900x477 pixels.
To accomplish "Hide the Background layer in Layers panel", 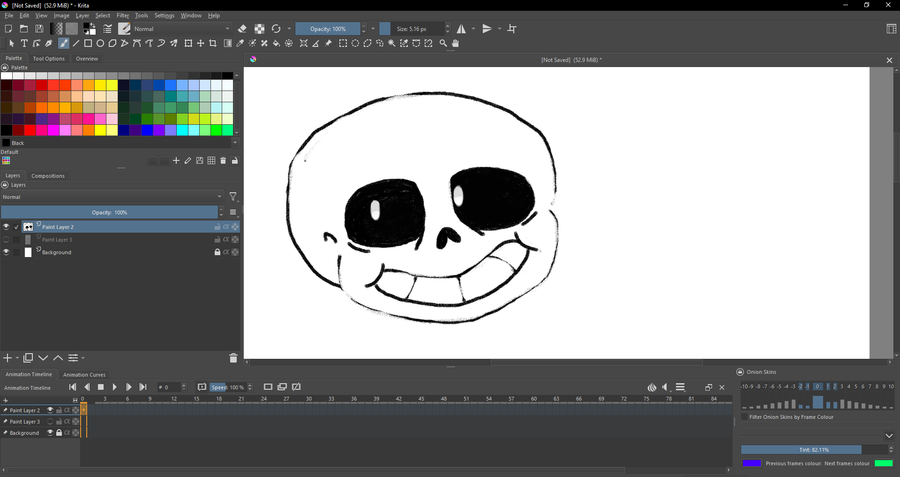I will 6,252.
